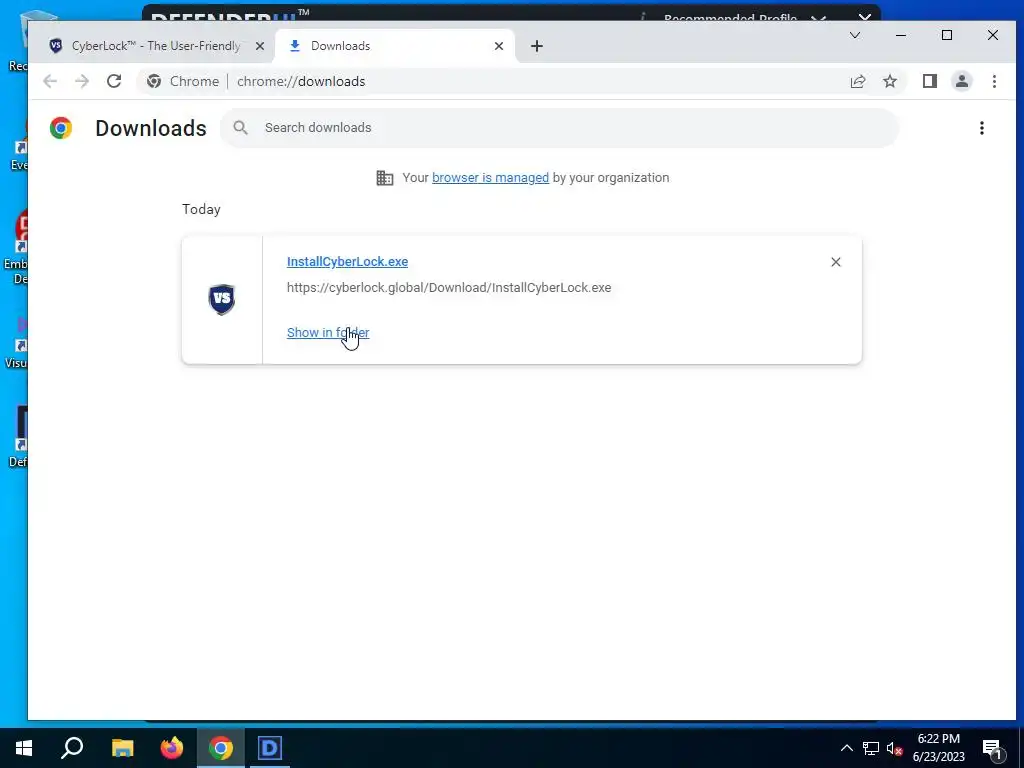The image size is (1024, 768).
Task: Click Chrome icon in the taskbar
Action: (x=221, y=748)
